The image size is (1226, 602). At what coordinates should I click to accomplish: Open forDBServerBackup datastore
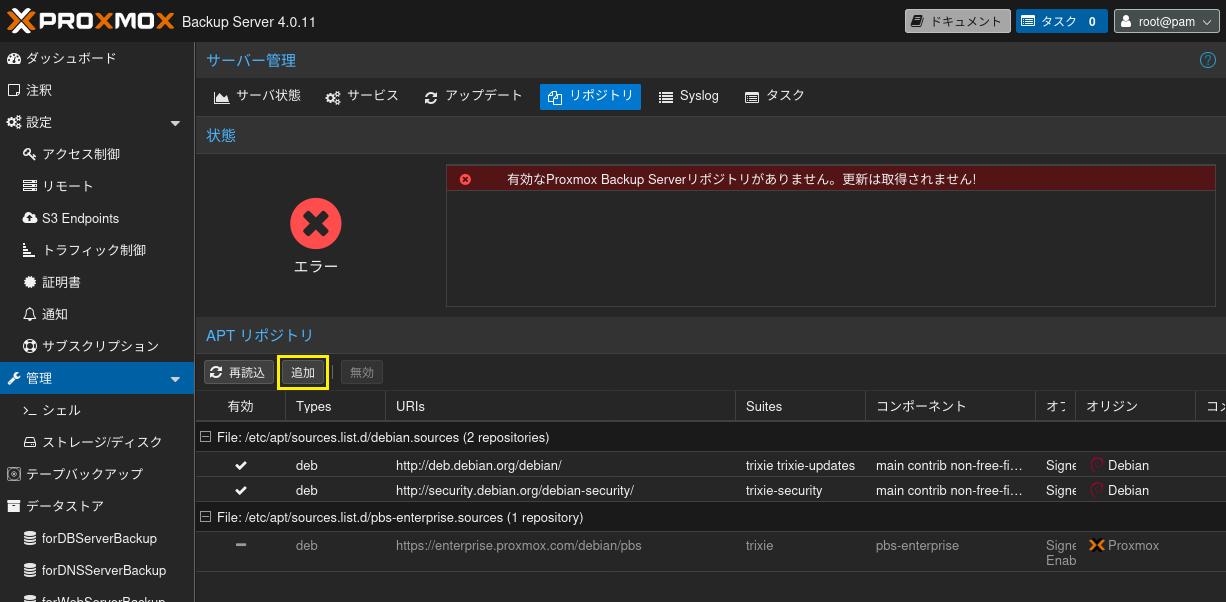99,538
